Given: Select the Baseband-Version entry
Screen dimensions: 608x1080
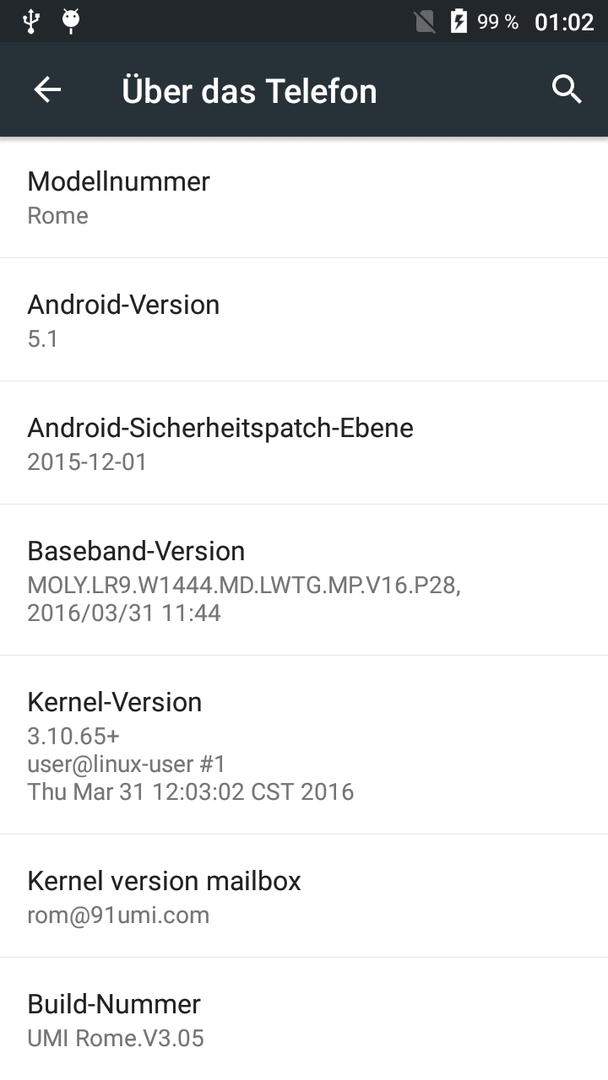Looking at the screenshot, I should (304, 580).
